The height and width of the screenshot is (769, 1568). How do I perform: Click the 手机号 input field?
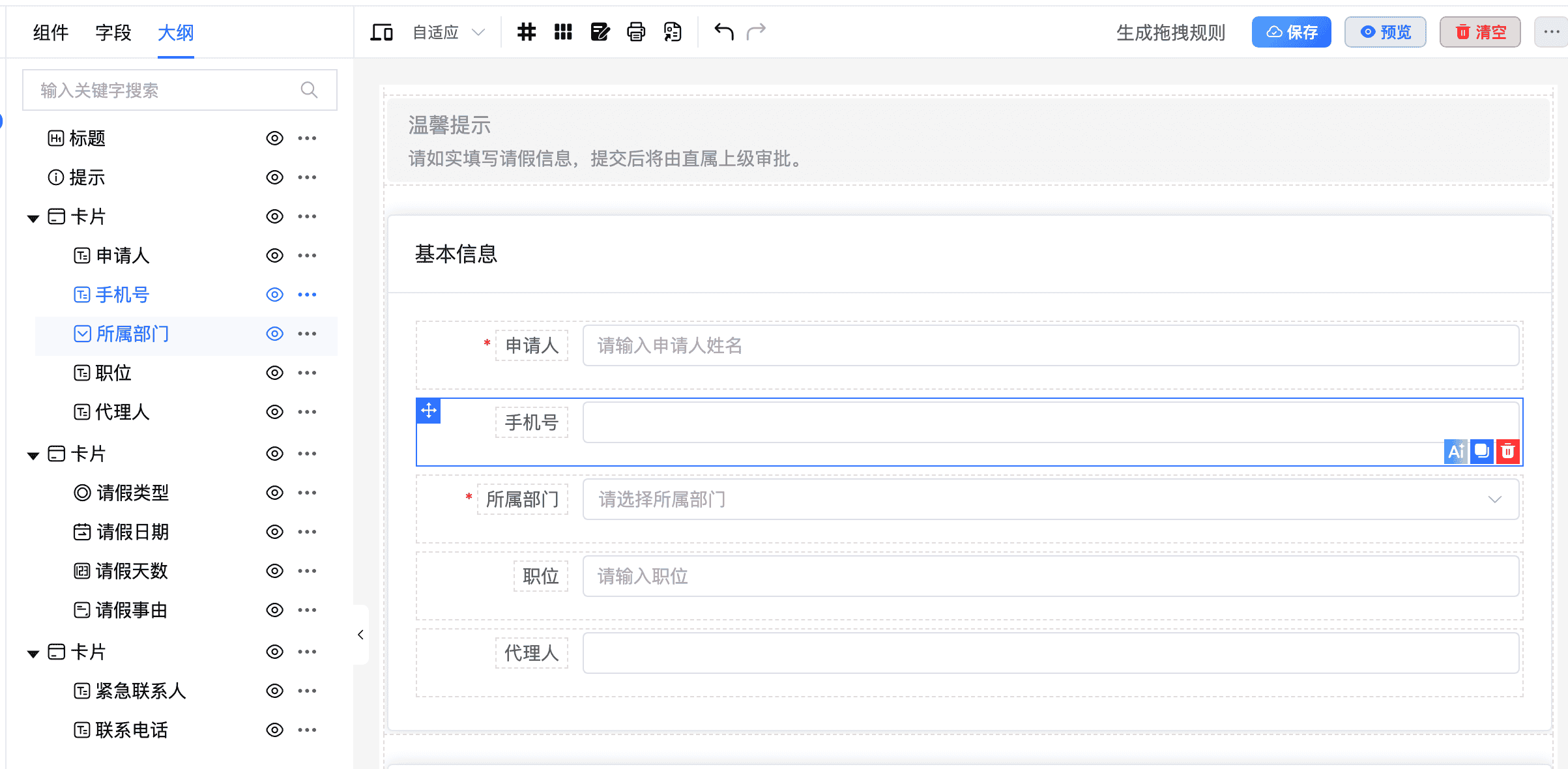1051,421
